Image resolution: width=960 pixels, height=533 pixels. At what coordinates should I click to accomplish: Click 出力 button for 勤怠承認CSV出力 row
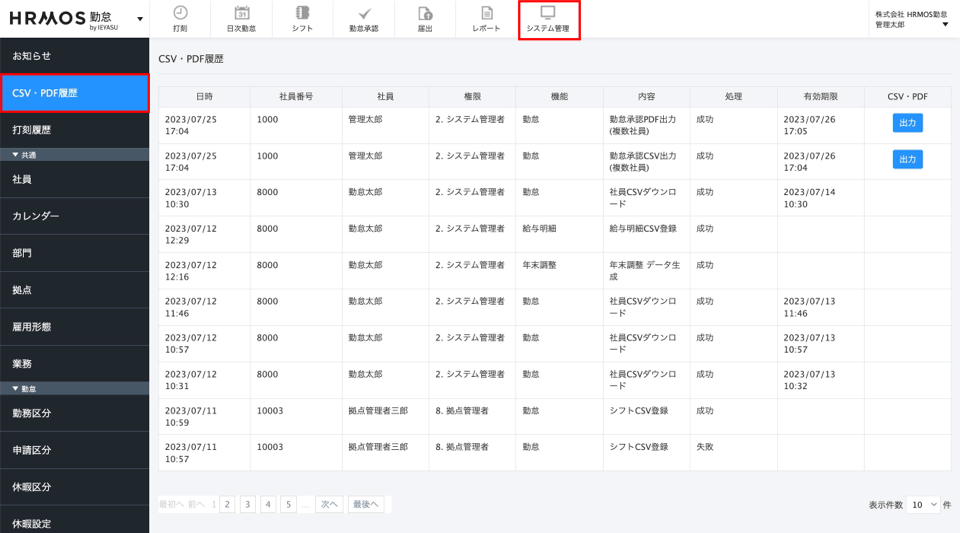click(907, 159)
